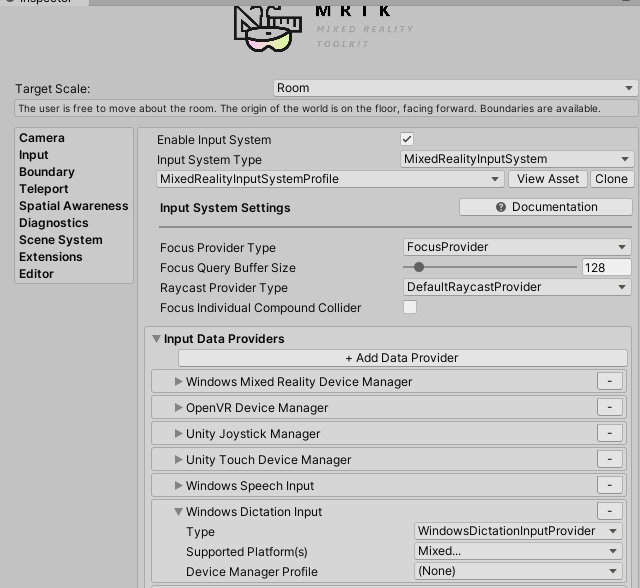
Task: Select the Scene System tab
Action: point(60,240)
